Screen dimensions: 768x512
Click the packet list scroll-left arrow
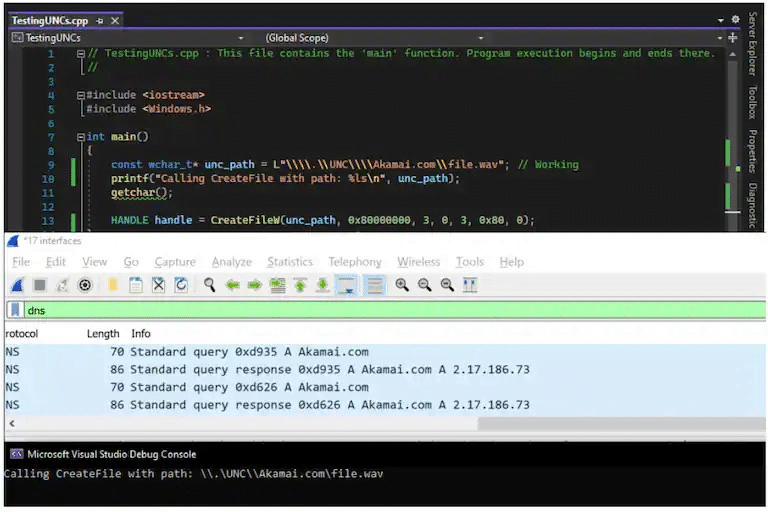pos(12,423)
